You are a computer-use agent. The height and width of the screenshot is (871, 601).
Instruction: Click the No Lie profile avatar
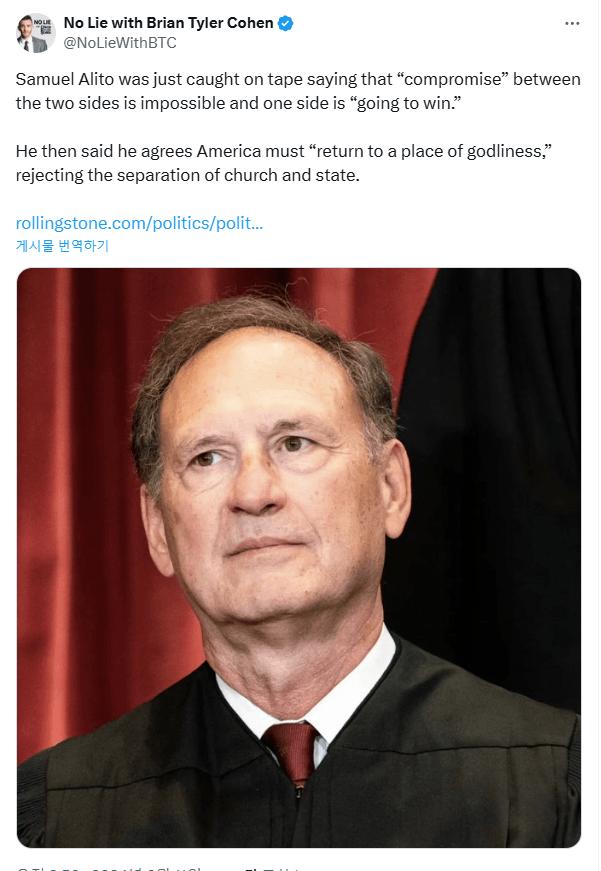(35, 33)
